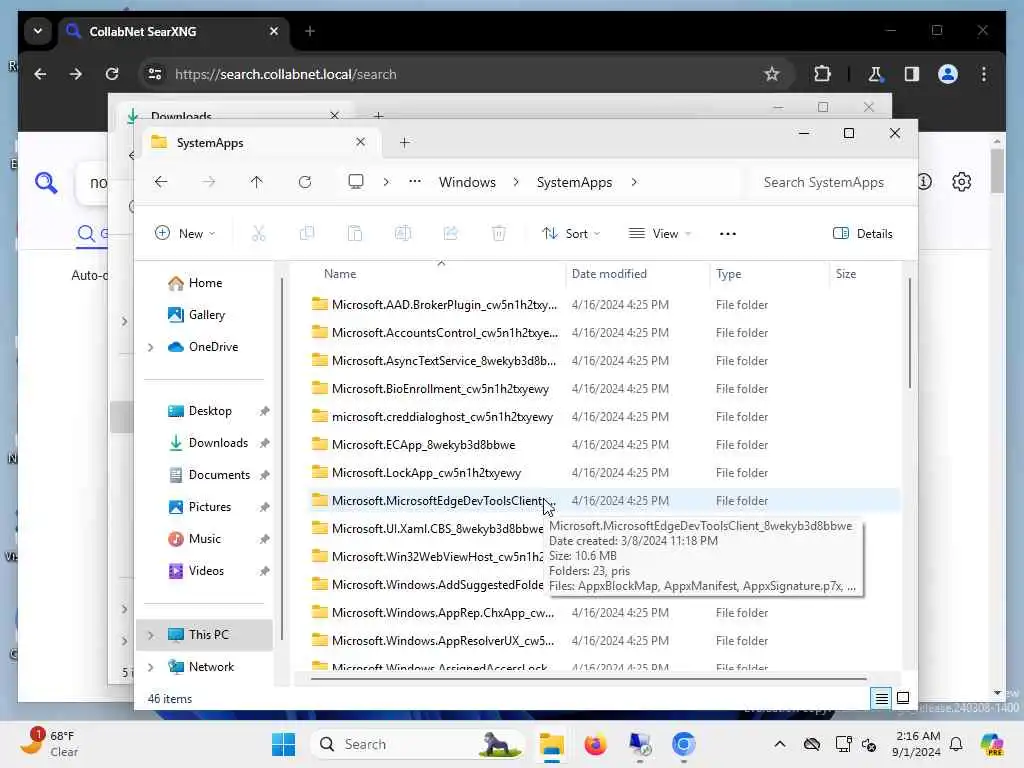
Task: Sort by Date modified column
Action: (609, 274)
